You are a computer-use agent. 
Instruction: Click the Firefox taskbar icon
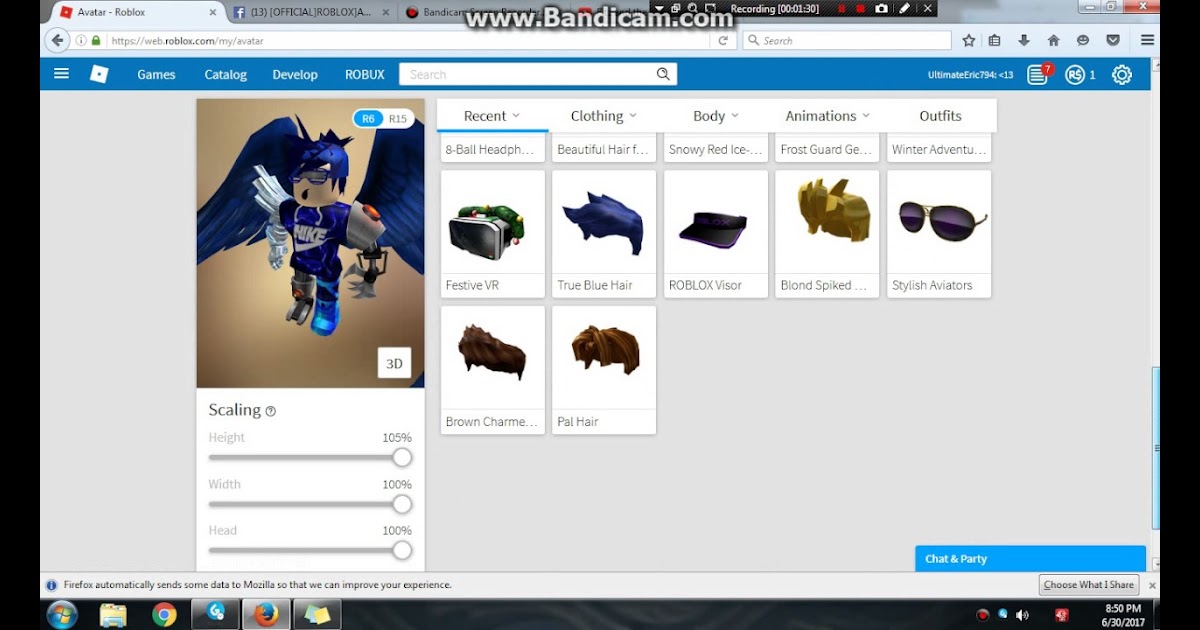[266, 614]
